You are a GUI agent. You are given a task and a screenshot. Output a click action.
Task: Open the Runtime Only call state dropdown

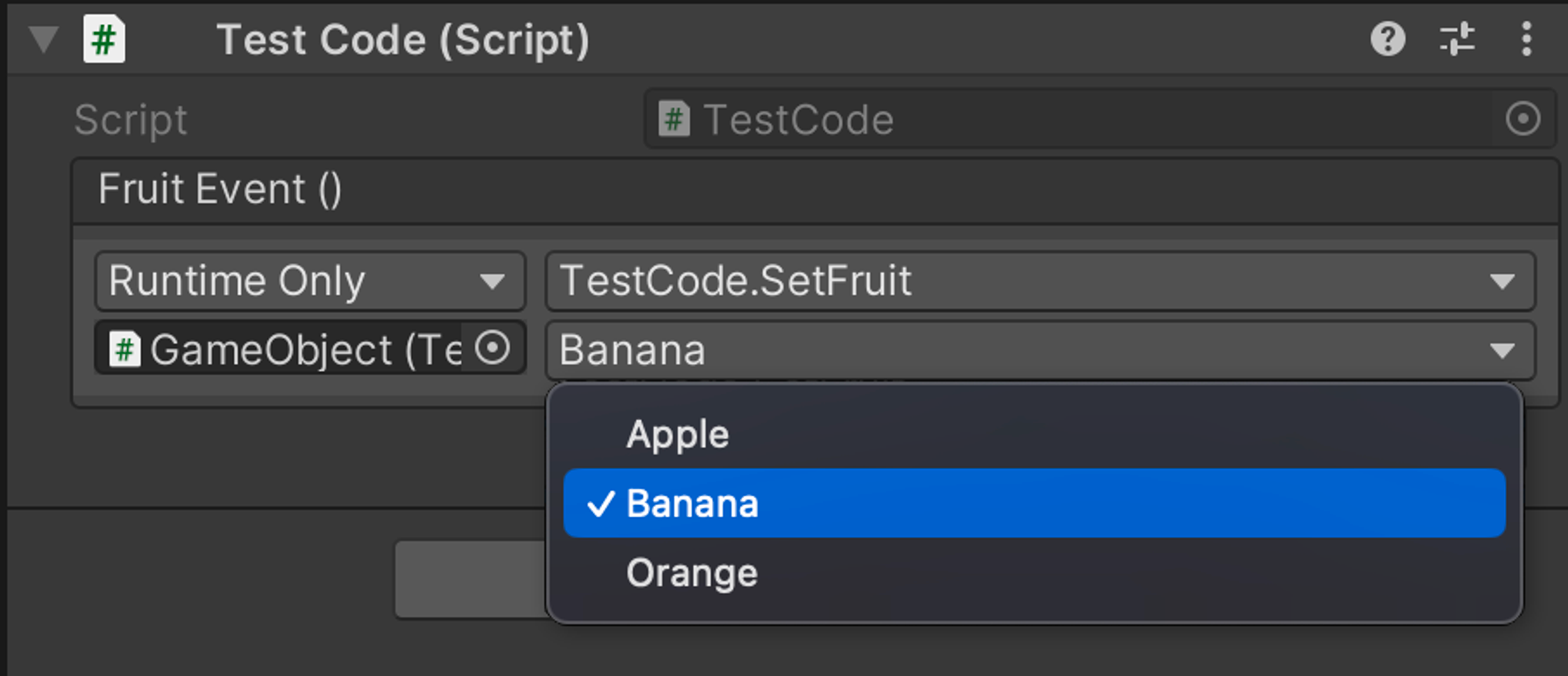(309, 281)
